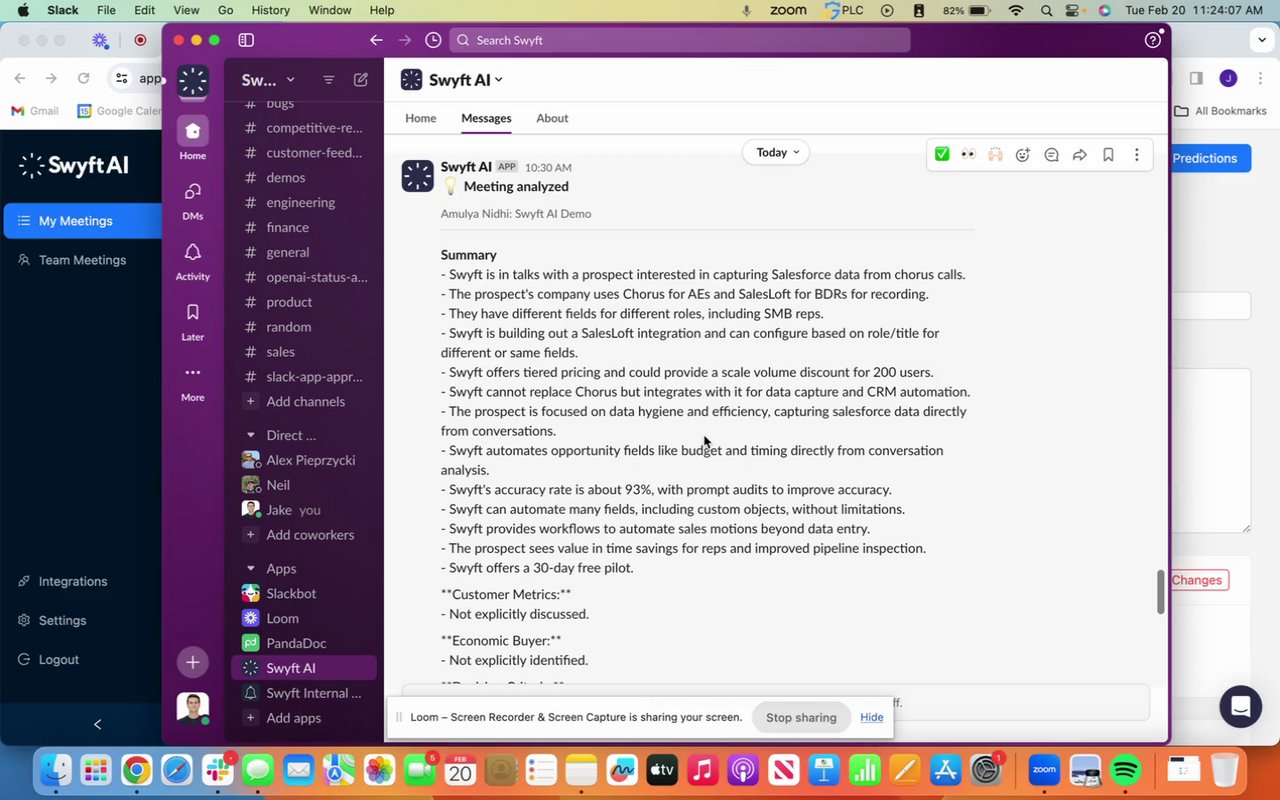
Task: React with raised hands emoji
Action: tap(995, 155)
